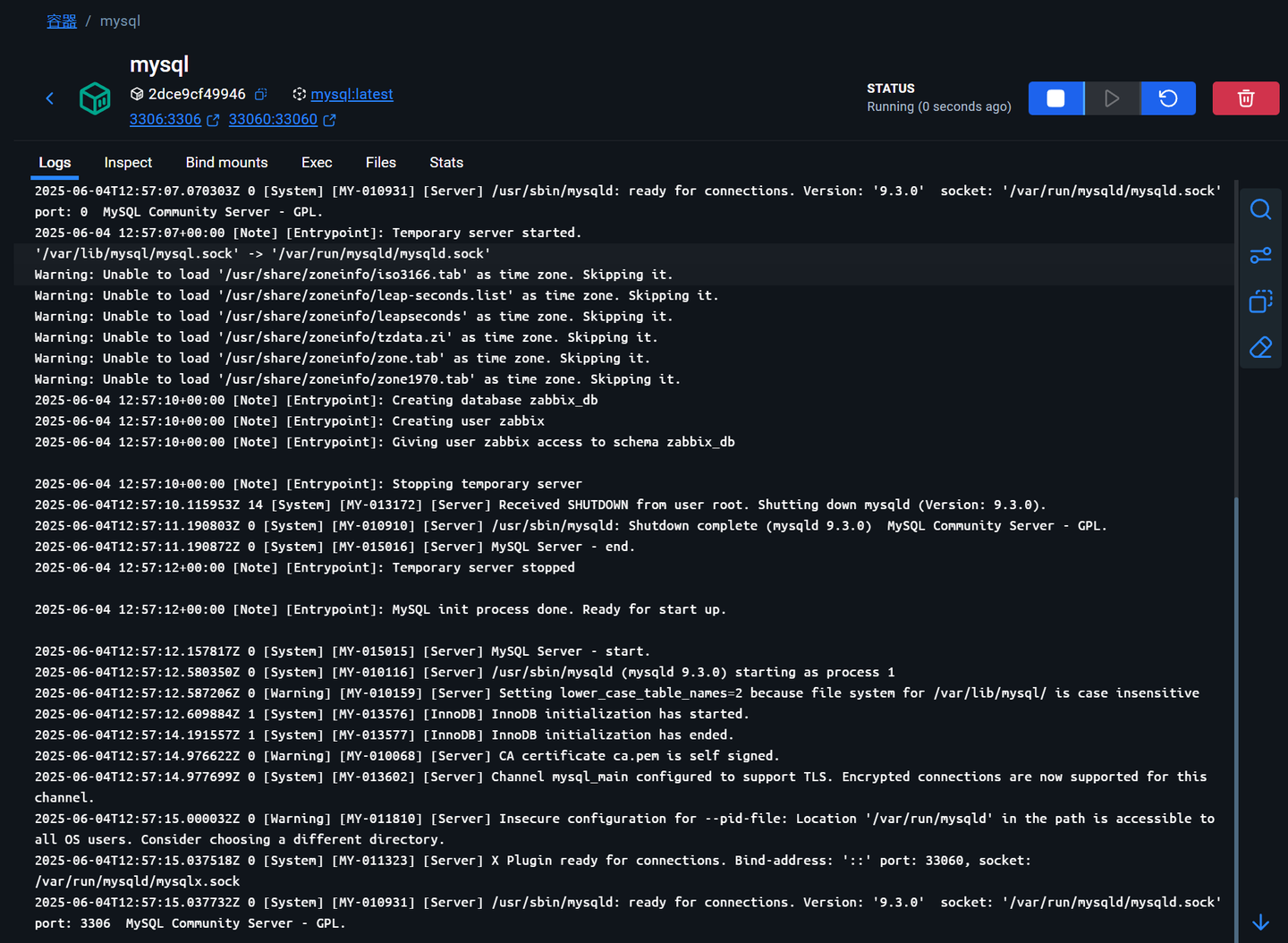Navigate back using the 容器 breadcrumb
Image resolution: width=1288 pixels, height=943 pixels.
61,21
